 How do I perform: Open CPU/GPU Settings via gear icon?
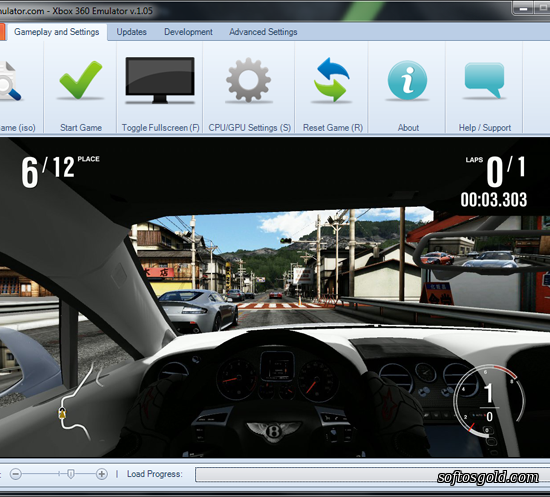pos(248,80)
